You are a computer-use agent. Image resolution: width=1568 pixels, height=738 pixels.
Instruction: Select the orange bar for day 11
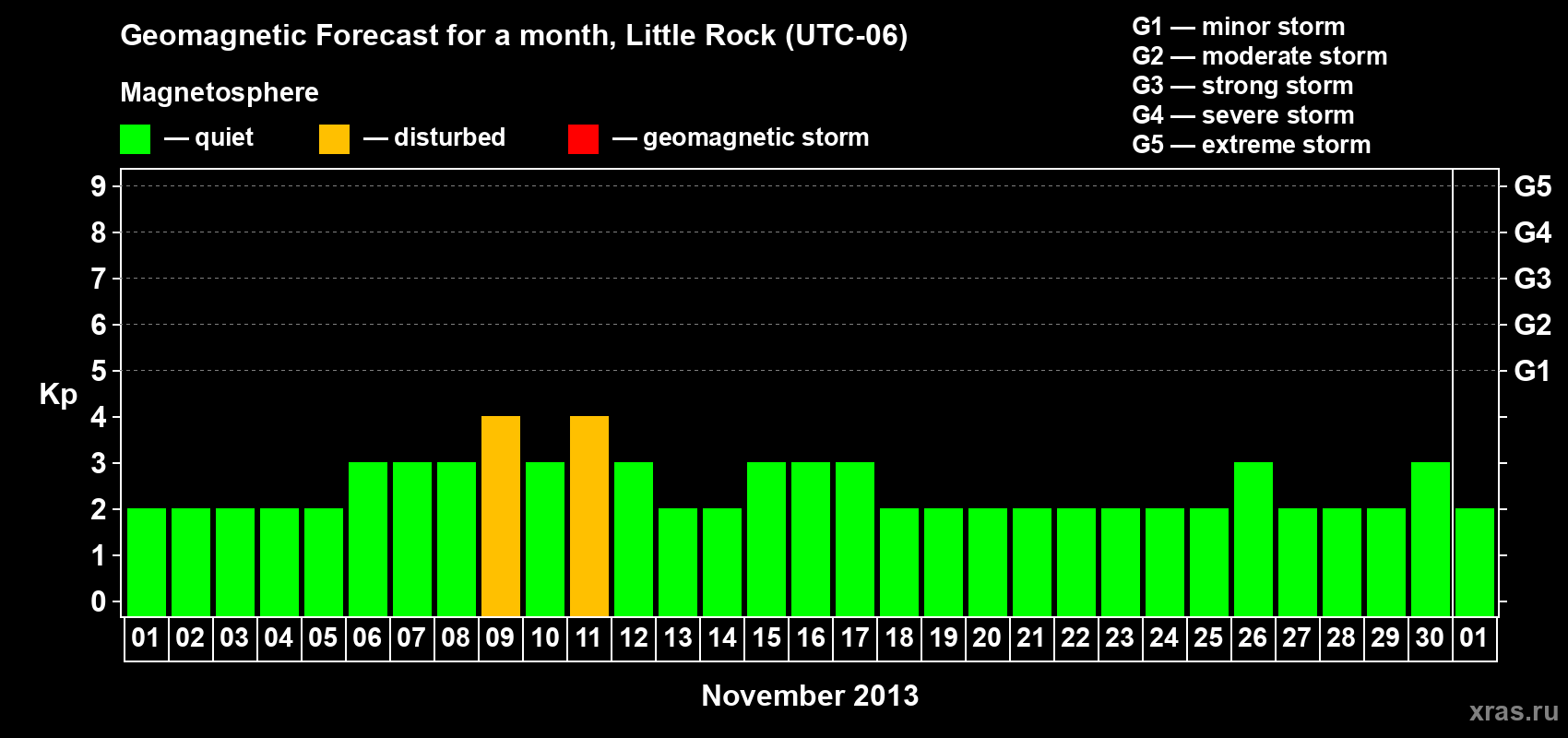coord(589,517)
